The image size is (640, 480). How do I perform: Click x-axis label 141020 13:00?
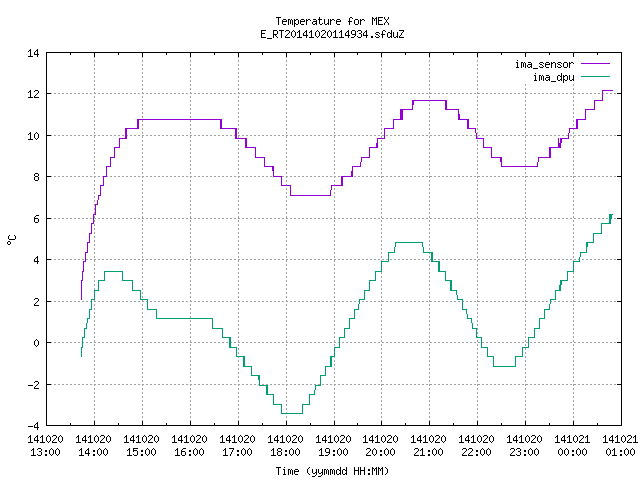[46, 446]
